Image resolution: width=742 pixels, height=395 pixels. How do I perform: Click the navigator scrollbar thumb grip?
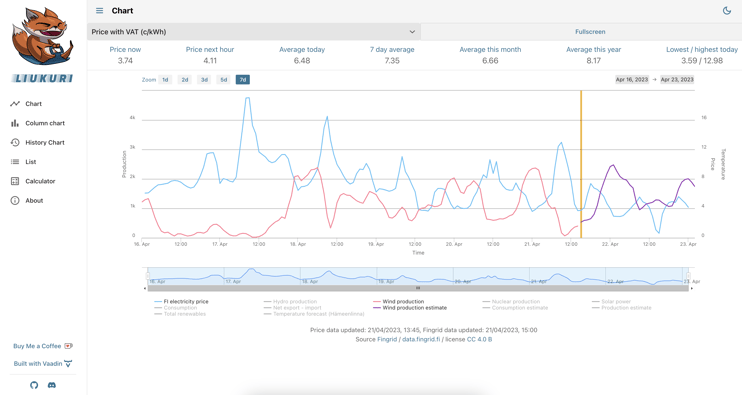[x=418, y=288]
